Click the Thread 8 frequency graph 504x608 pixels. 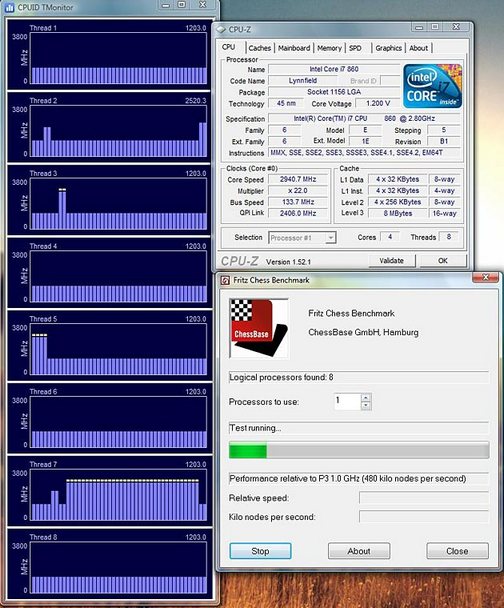118,568
